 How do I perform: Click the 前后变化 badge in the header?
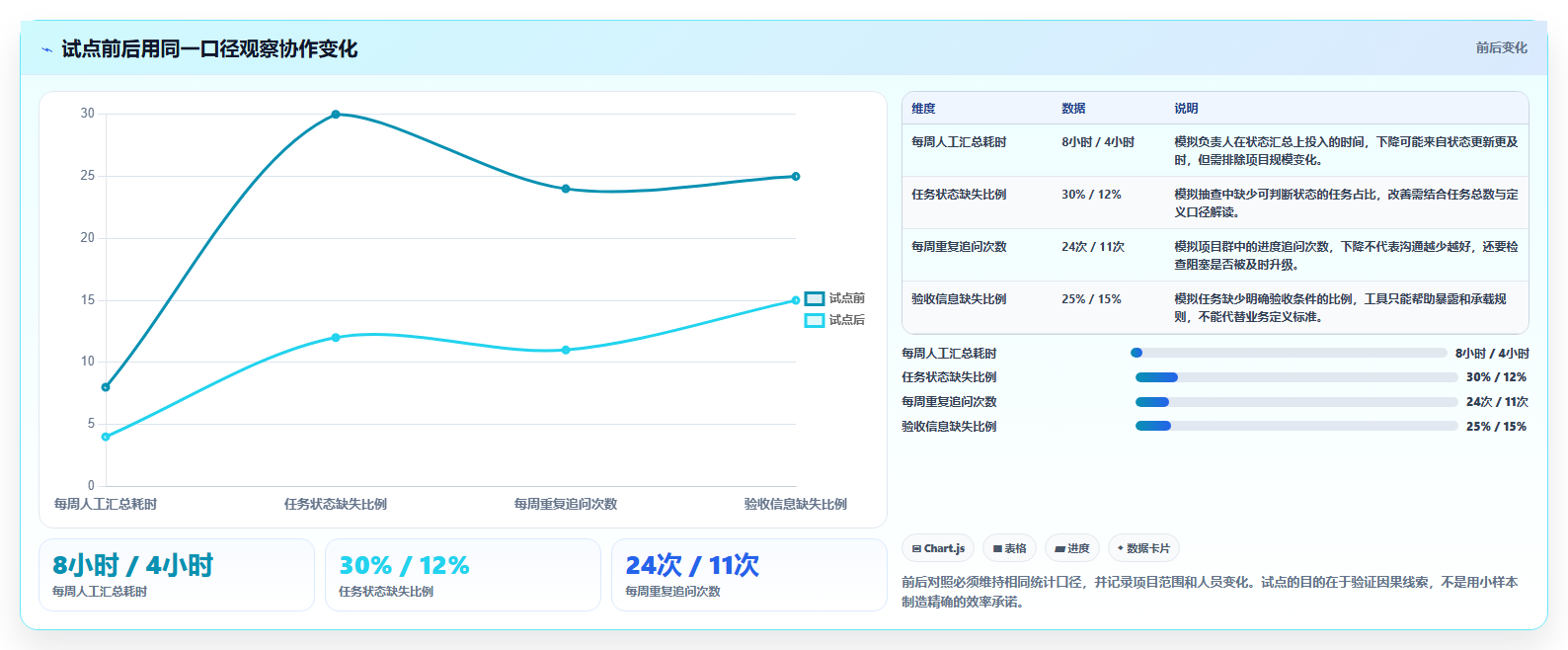(x=1501, y=47)
